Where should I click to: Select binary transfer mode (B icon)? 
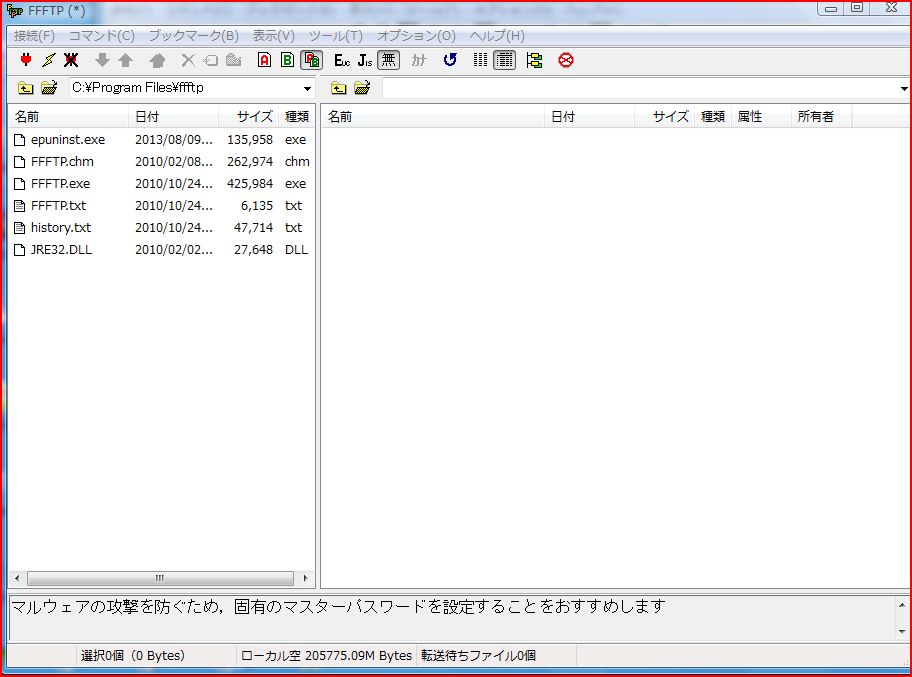[x=287, y=60]
